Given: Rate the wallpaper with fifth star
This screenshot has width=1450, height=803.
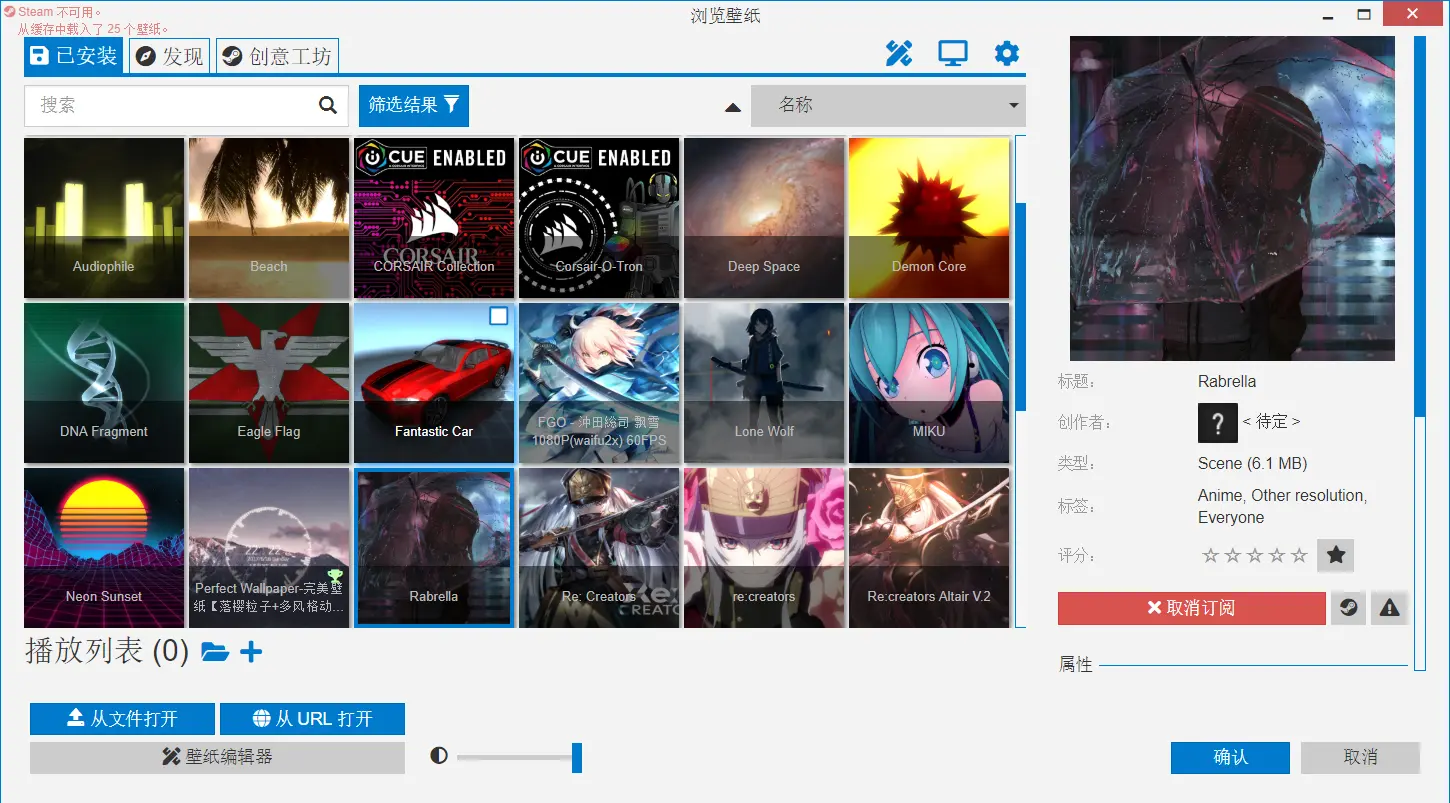Looking at the screenshot, I should pyautogui.click(x=1299, y=555).
